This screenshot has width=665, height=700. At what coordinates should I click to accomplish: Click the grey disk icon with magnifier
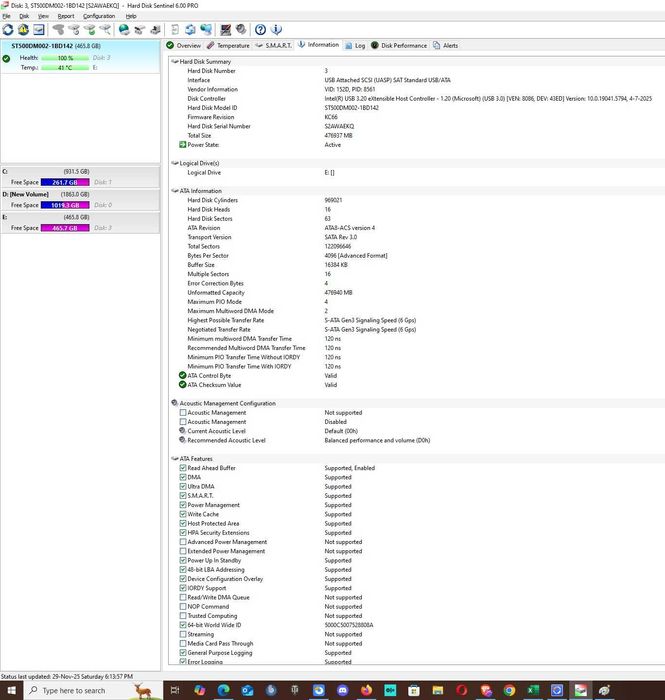[x=105, y=30]
